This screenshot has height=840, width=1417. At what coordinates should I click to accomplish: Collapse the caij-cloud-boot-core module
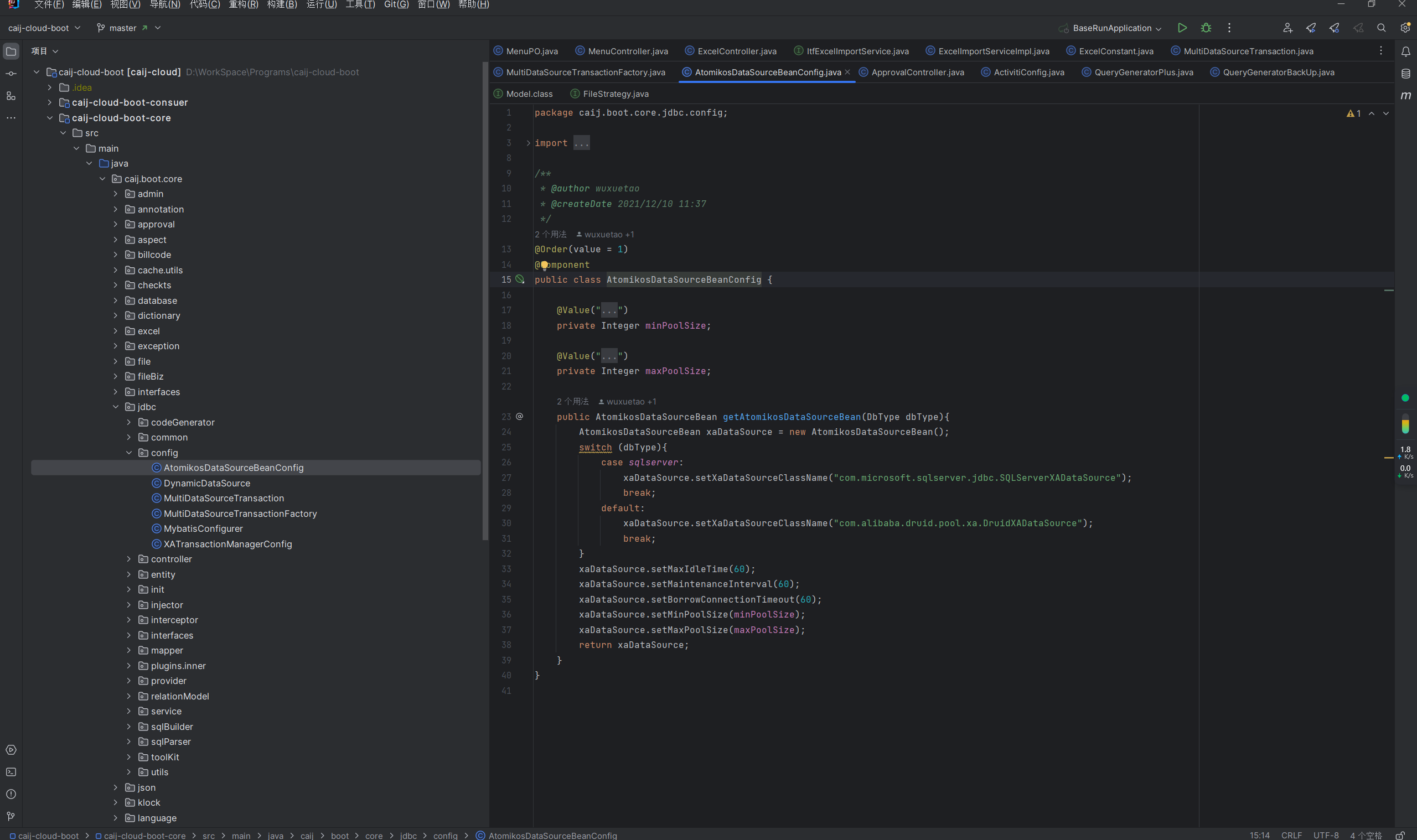point(50,118)
